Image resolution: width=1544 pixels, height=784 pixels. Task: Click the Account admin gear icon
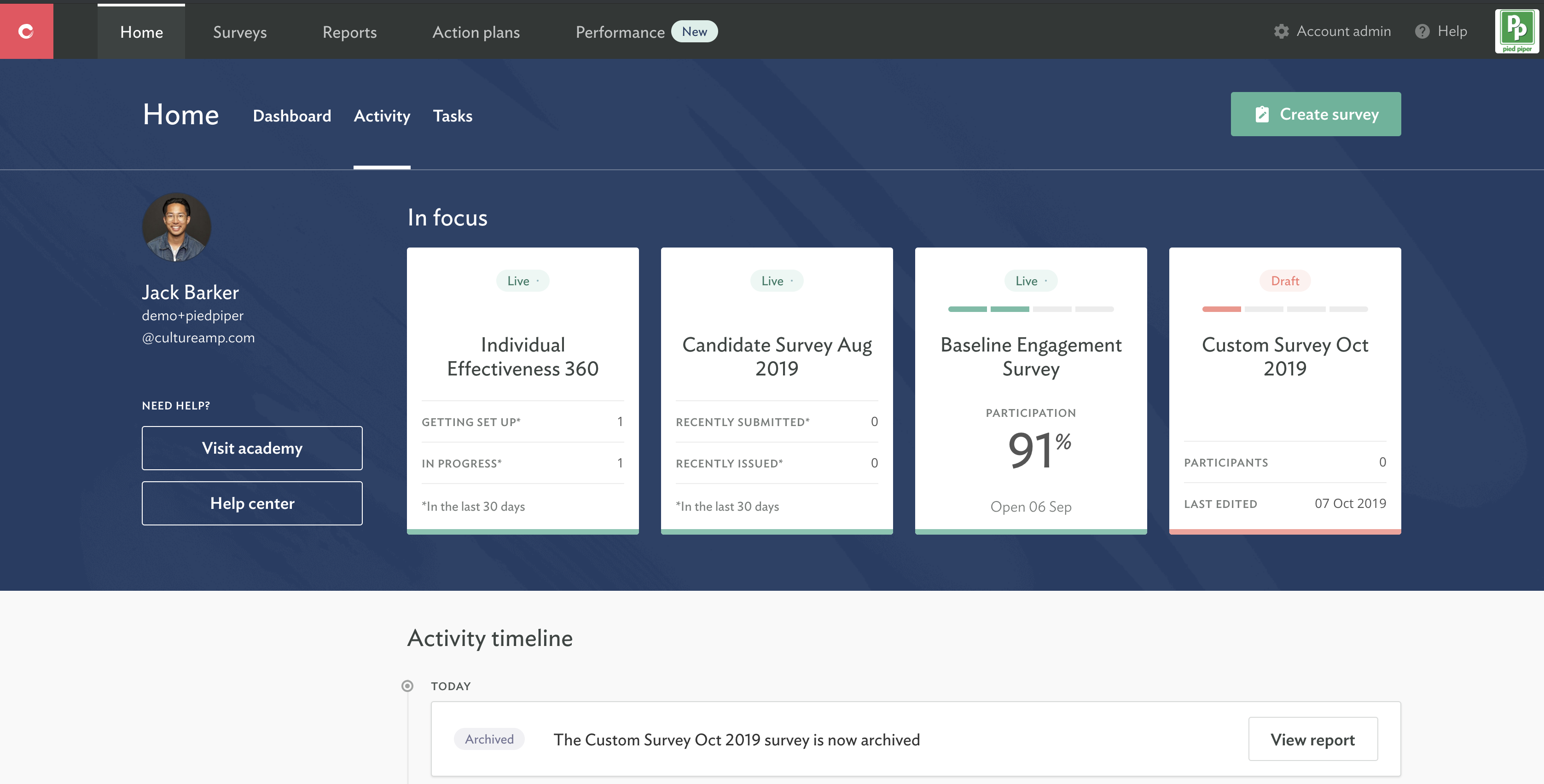tap(1281, 31)
